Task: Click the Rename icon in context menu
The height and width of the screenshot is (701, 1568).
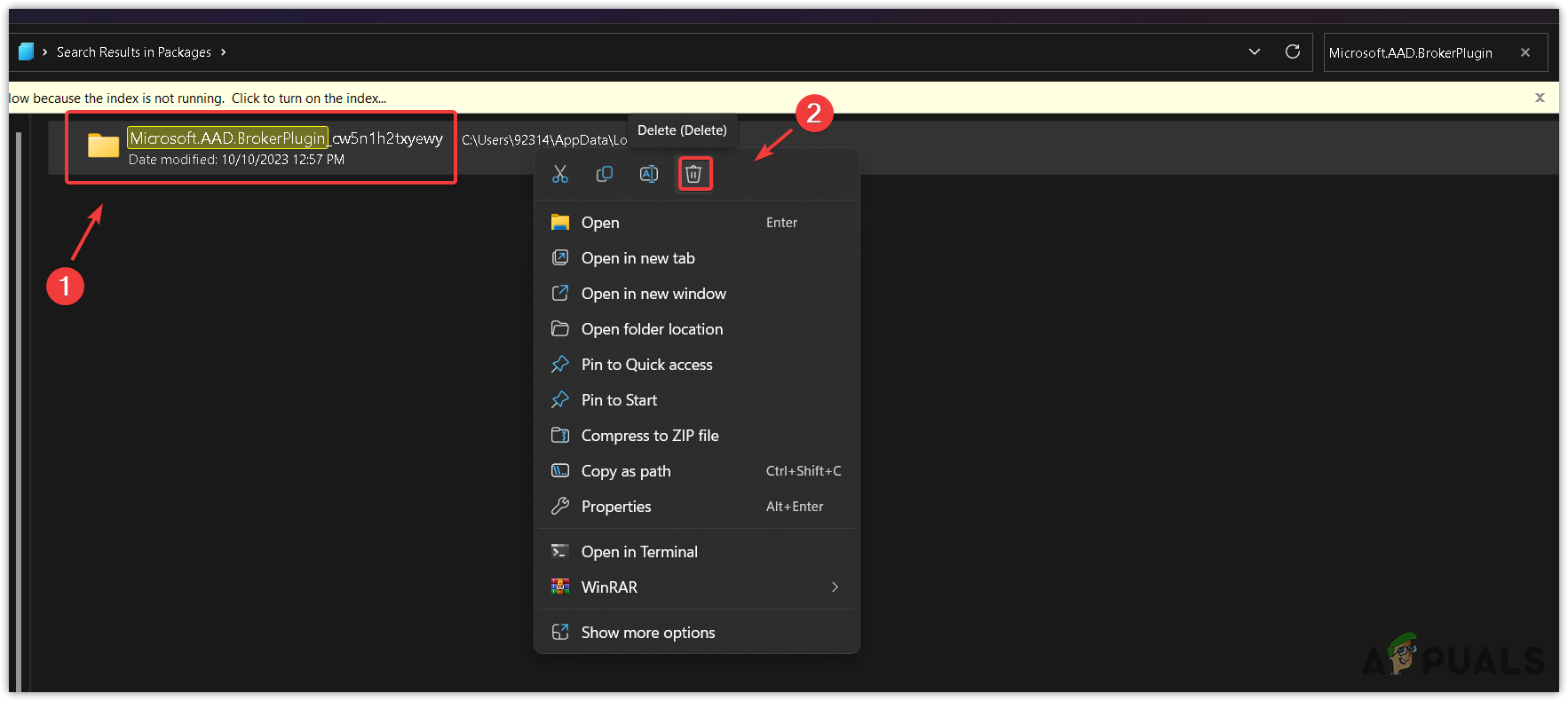Action: click(649, 174)
